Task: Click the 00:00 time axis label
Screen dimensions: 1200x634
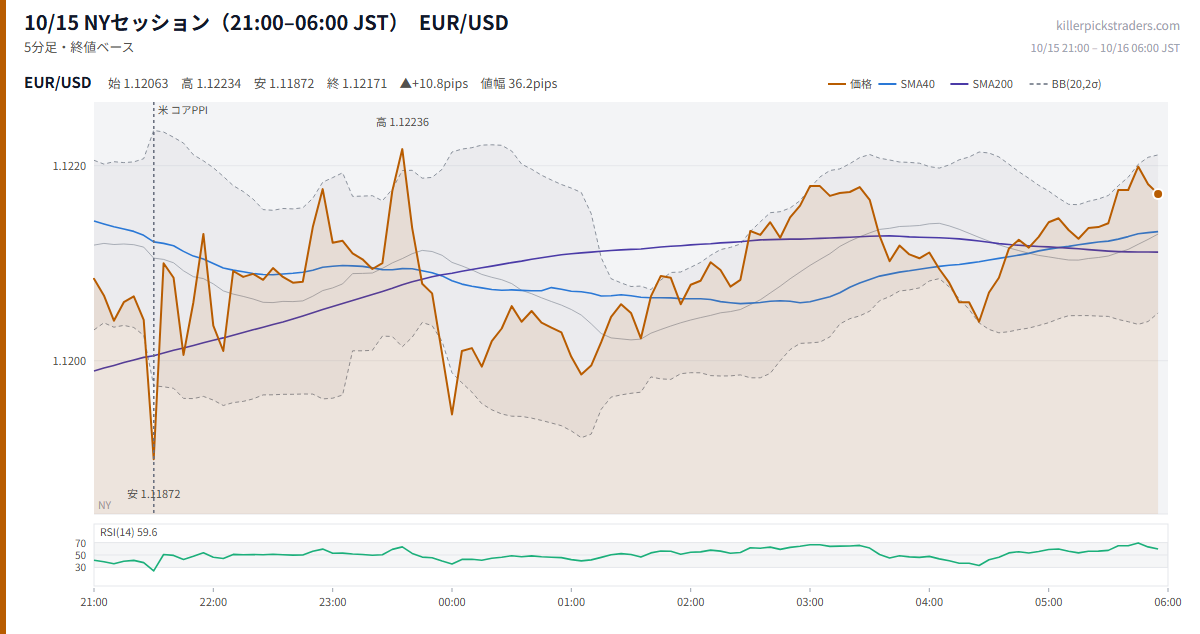Action: [452, 602]
